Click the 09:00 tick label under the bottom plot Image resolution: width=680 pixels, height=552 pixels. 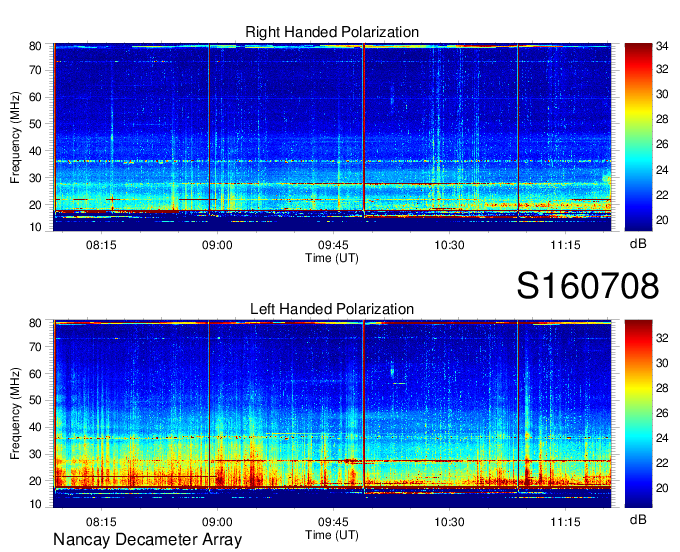[x=217, y=522]
